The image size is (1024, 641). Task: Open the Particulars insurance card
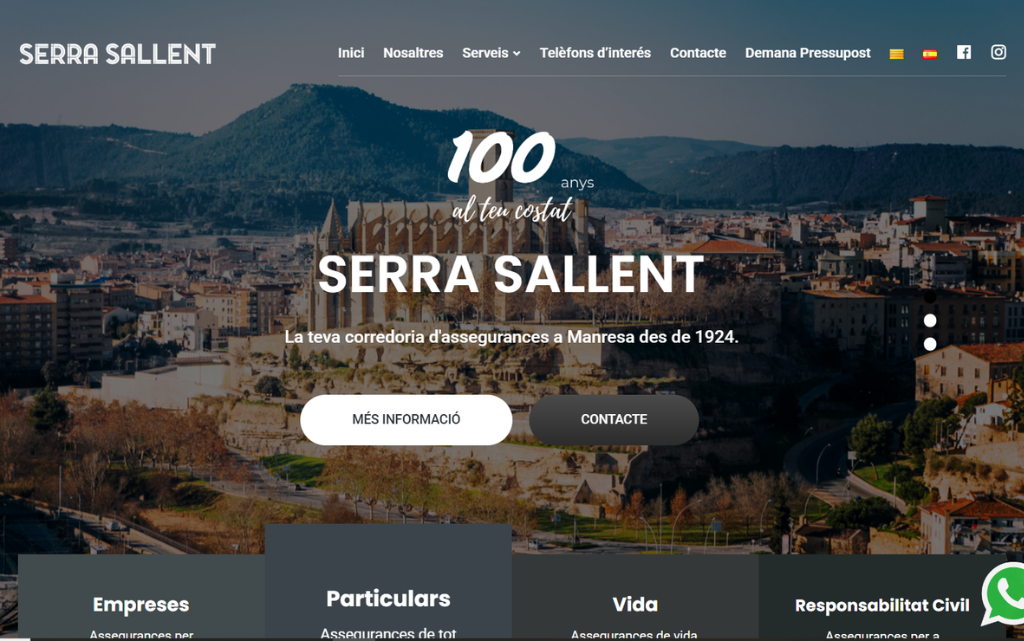[x=388, y=581]
